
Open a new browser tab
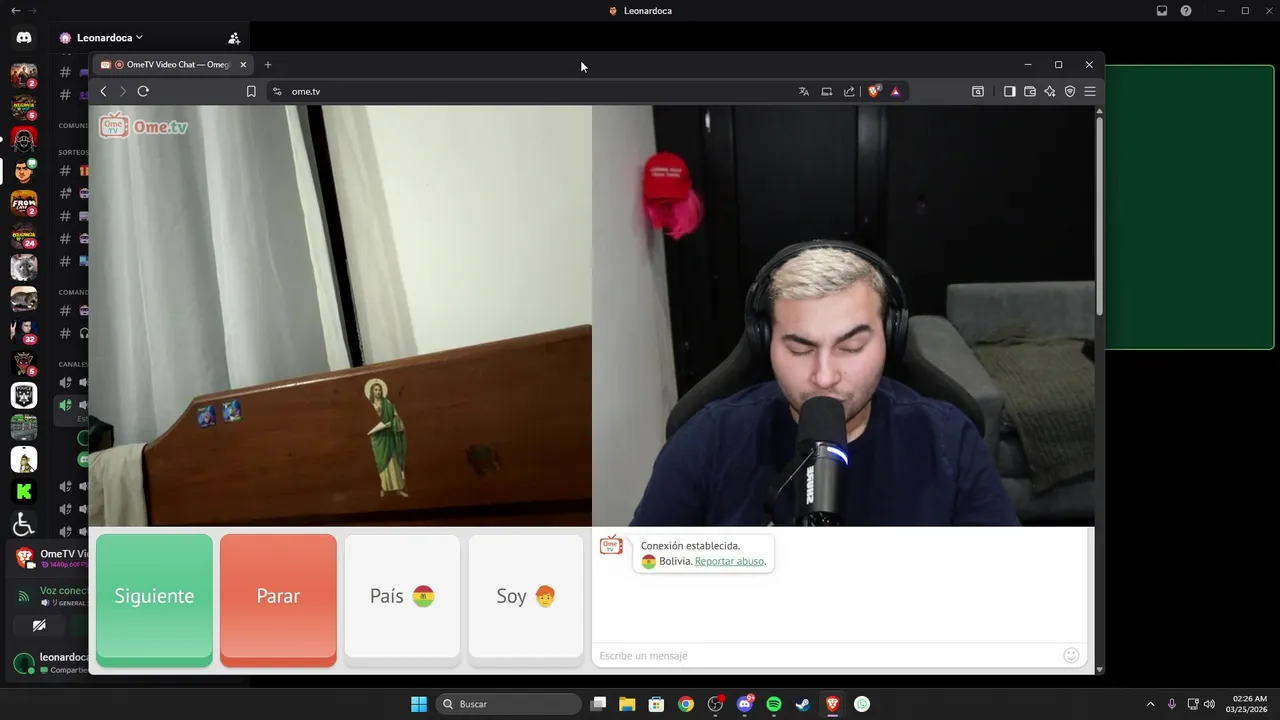(x=268, y=64)
